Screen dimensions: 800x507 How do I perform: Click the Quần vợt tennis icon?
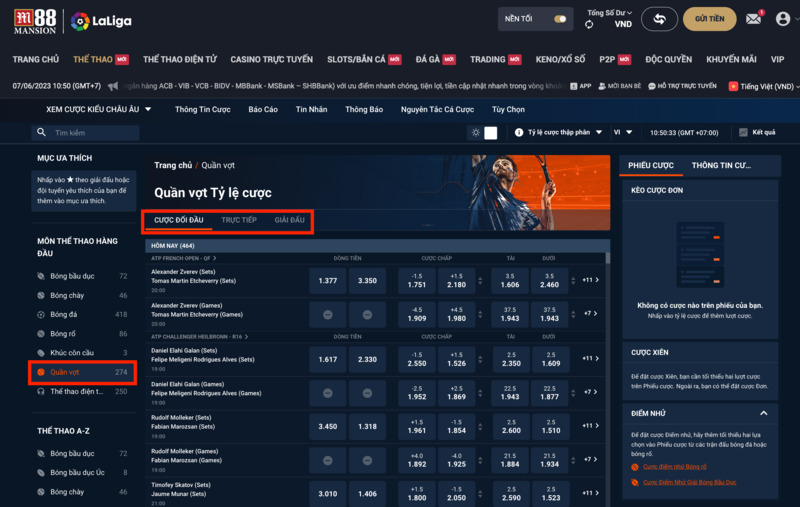(x=41, y=372)
